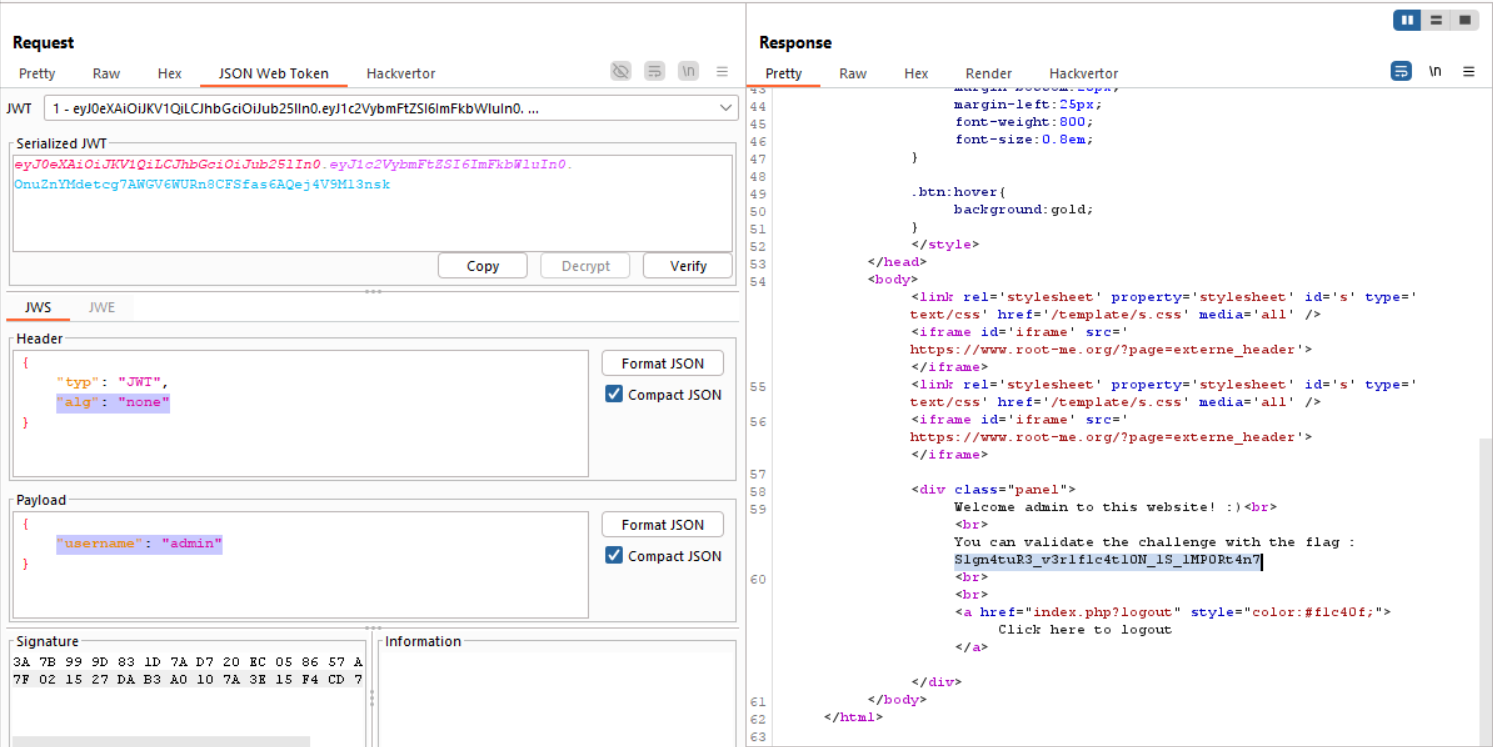Click hidden-eye icon in Request toolbar
Viewport: 1493px width, 747px height.
pos(621,71)
